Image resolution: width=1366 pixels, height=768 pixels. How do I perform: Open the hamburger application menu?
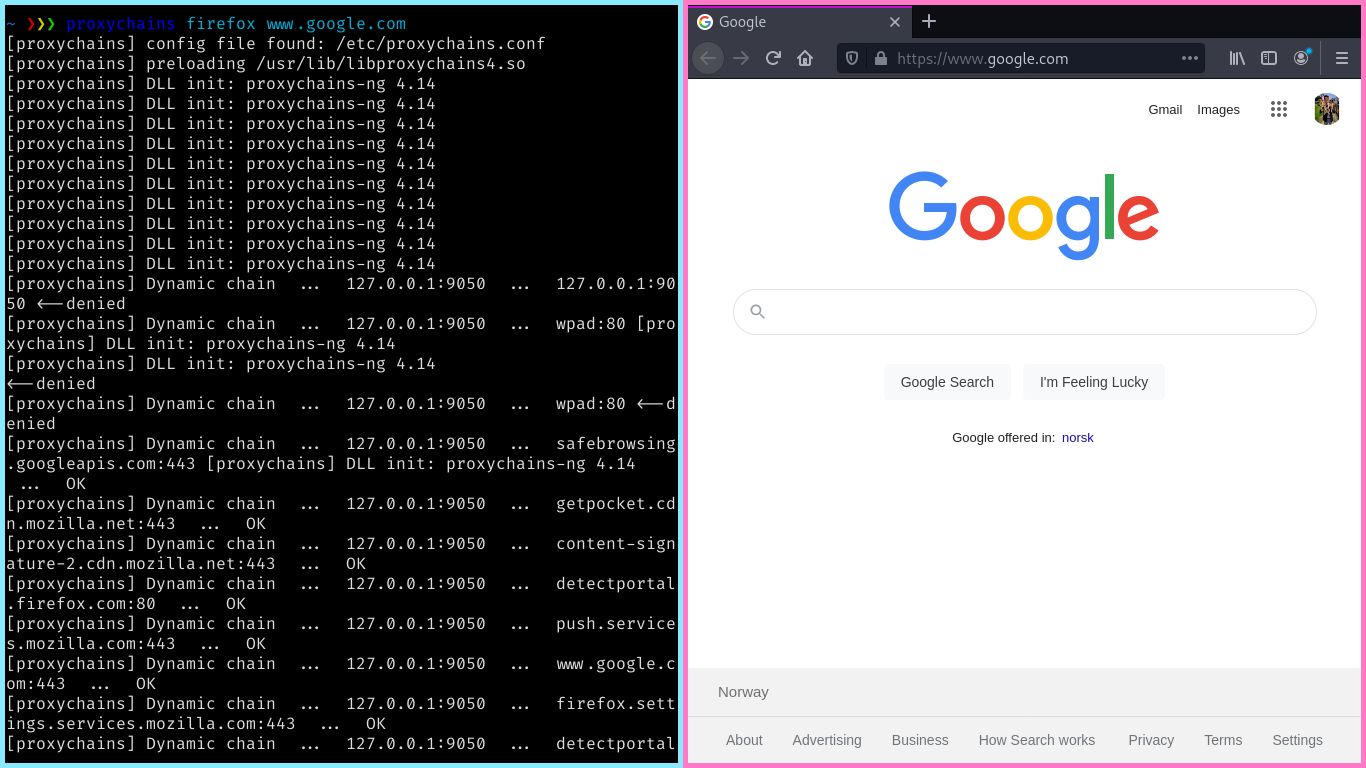click(1343, 58)
